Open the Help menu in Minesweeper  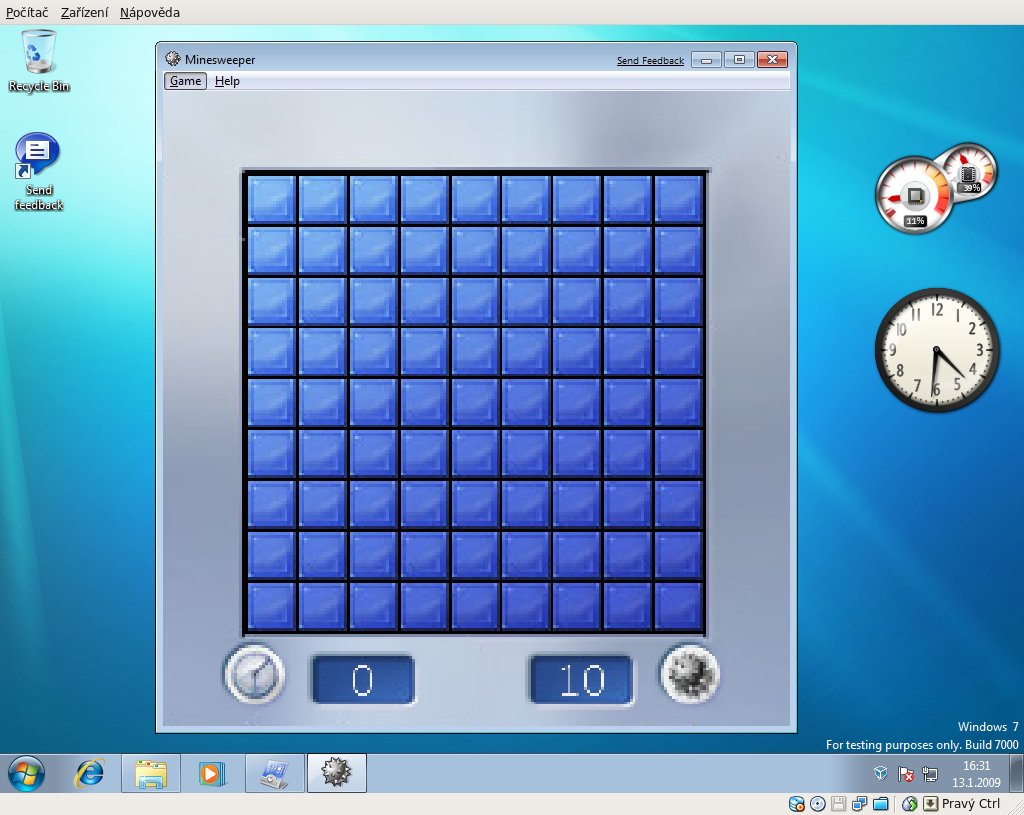(x=227, y=81)
